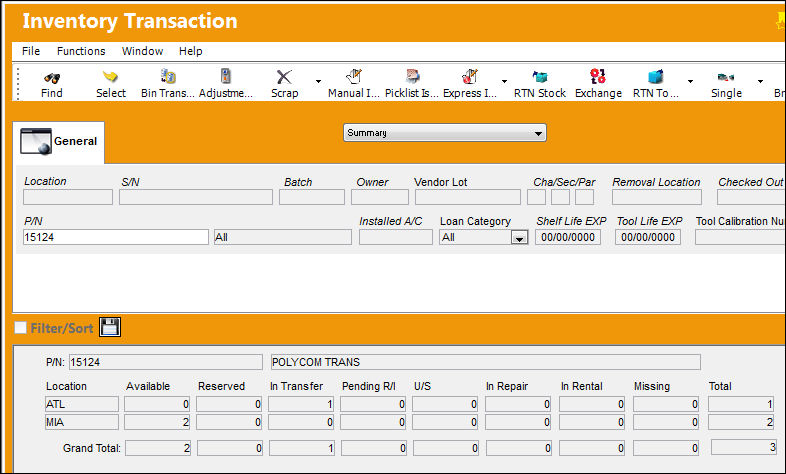The width and height of the screenshot is (786, 474).
Task: Enable the Filter/Sort checkbox
Action: (x=21, y=328)
